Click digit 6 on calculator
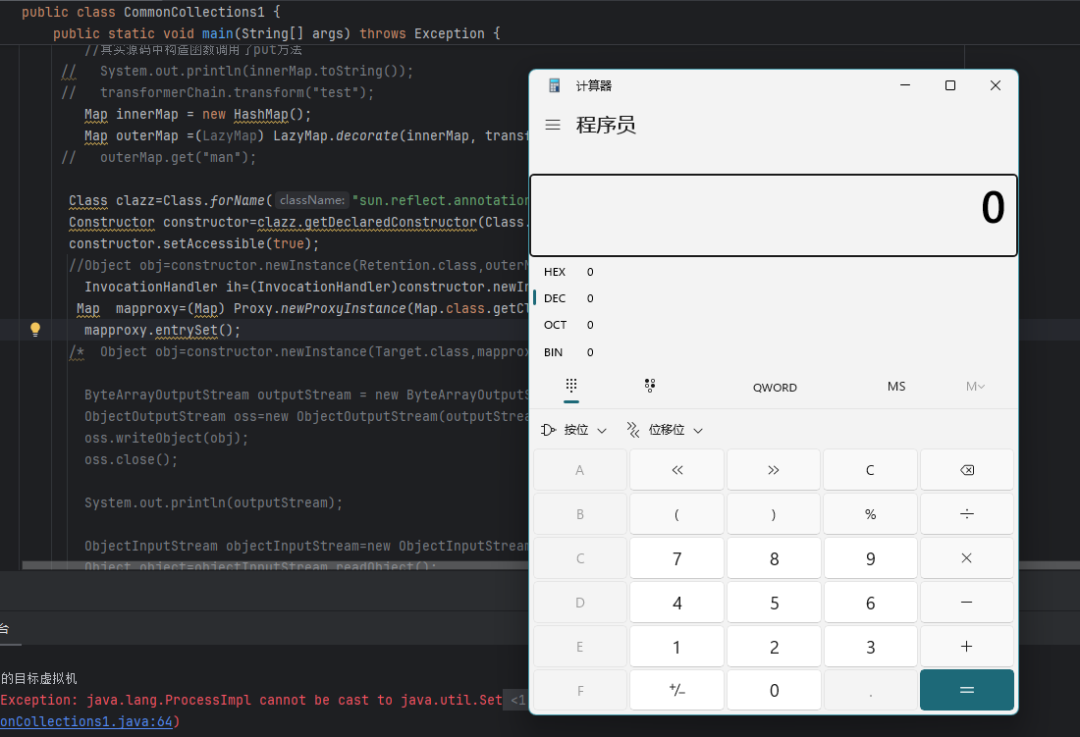 tap(870, 602)
